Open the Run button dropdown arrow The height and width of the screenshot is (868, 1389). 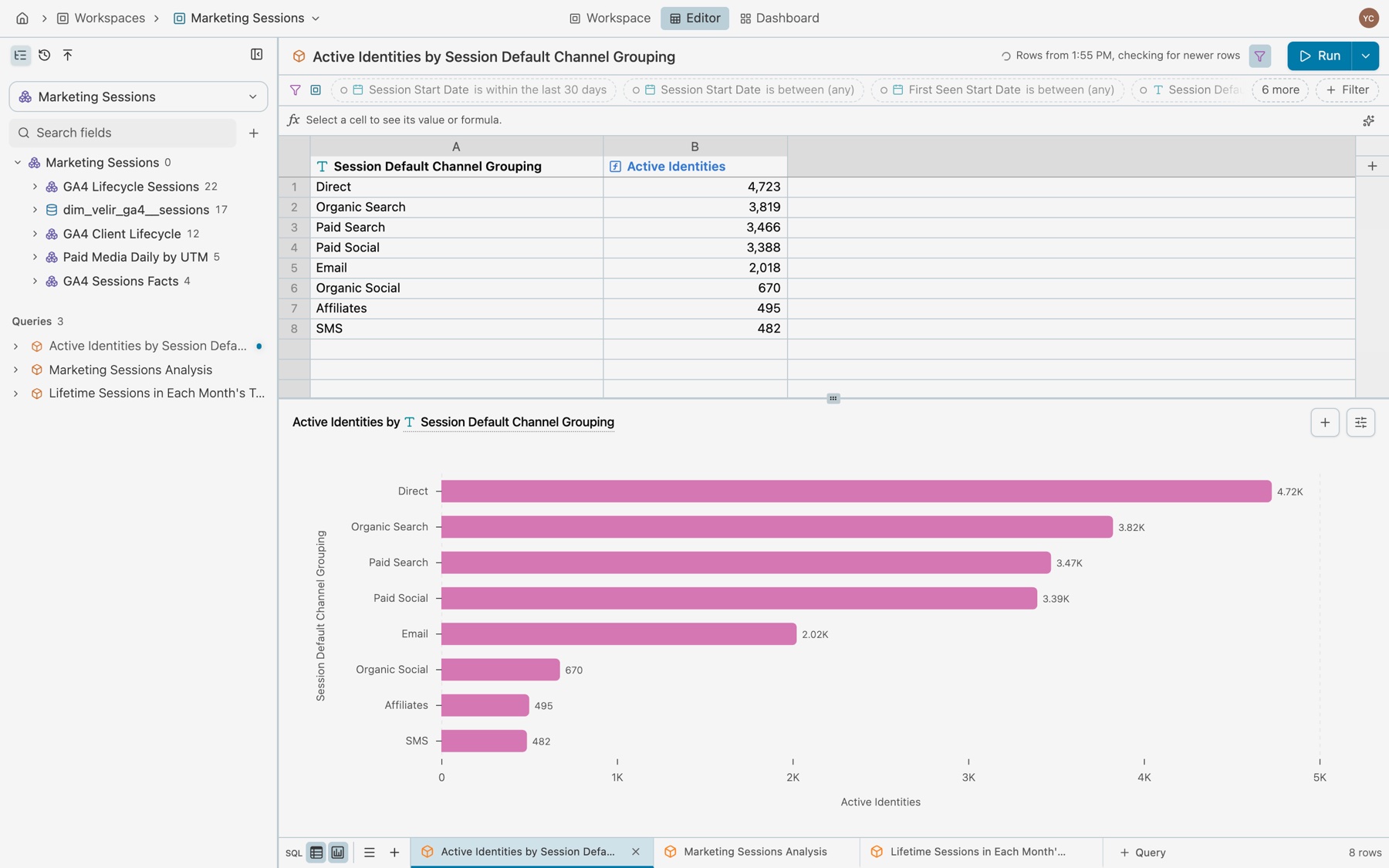pos(1365,56)
